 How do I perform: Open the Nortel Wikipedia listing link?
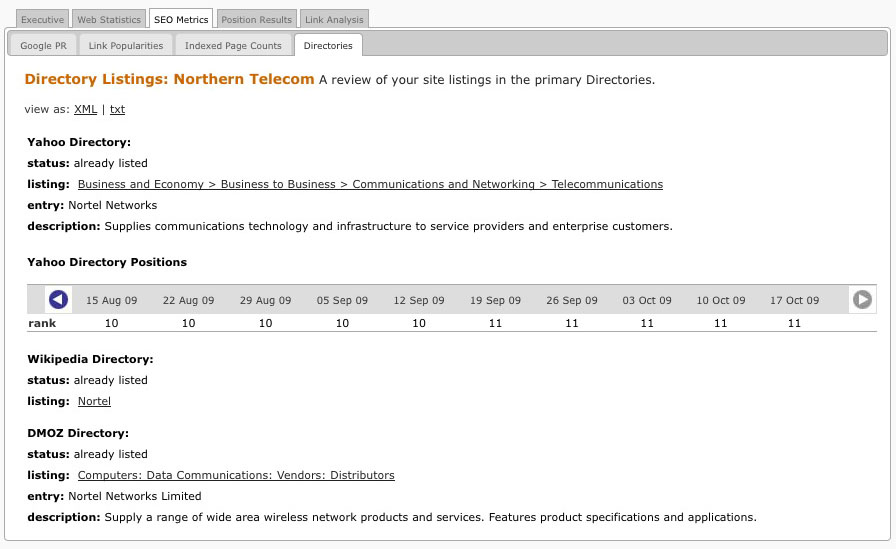[94, 401]
